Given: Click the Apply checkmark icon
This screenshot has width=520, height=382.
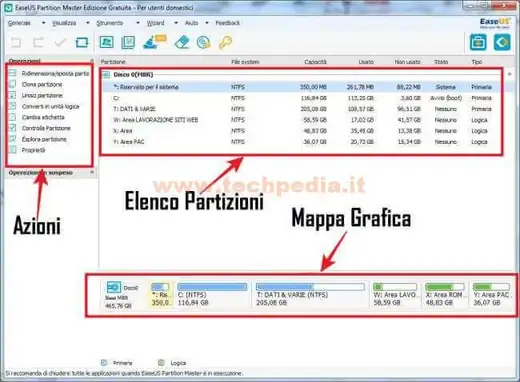Looking at the screenshot, I should 60,43.
